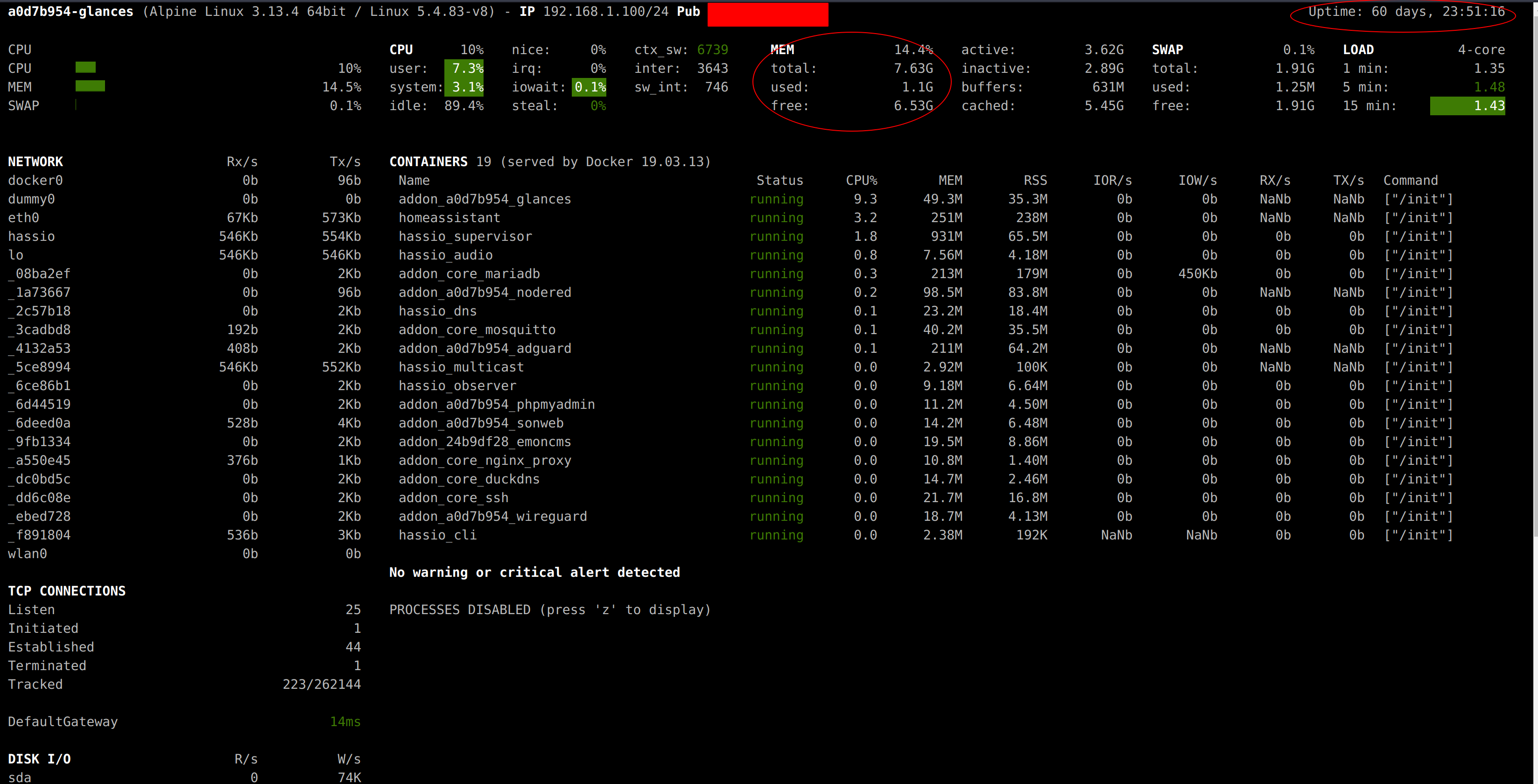Click the green MEM usage bar
This screenshot has height=784, width=1538.
tap(90, 86)
